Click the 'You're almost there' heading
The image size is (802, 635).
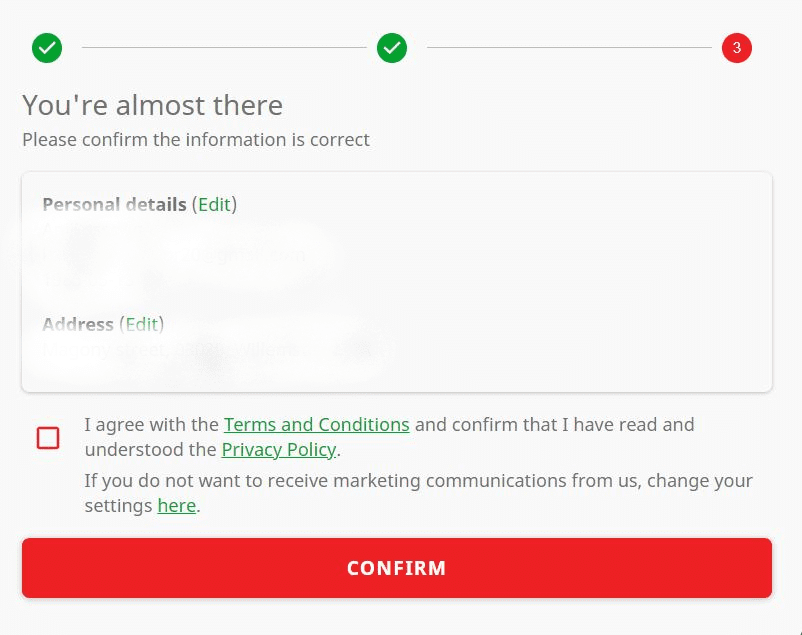tap(152, 105)
